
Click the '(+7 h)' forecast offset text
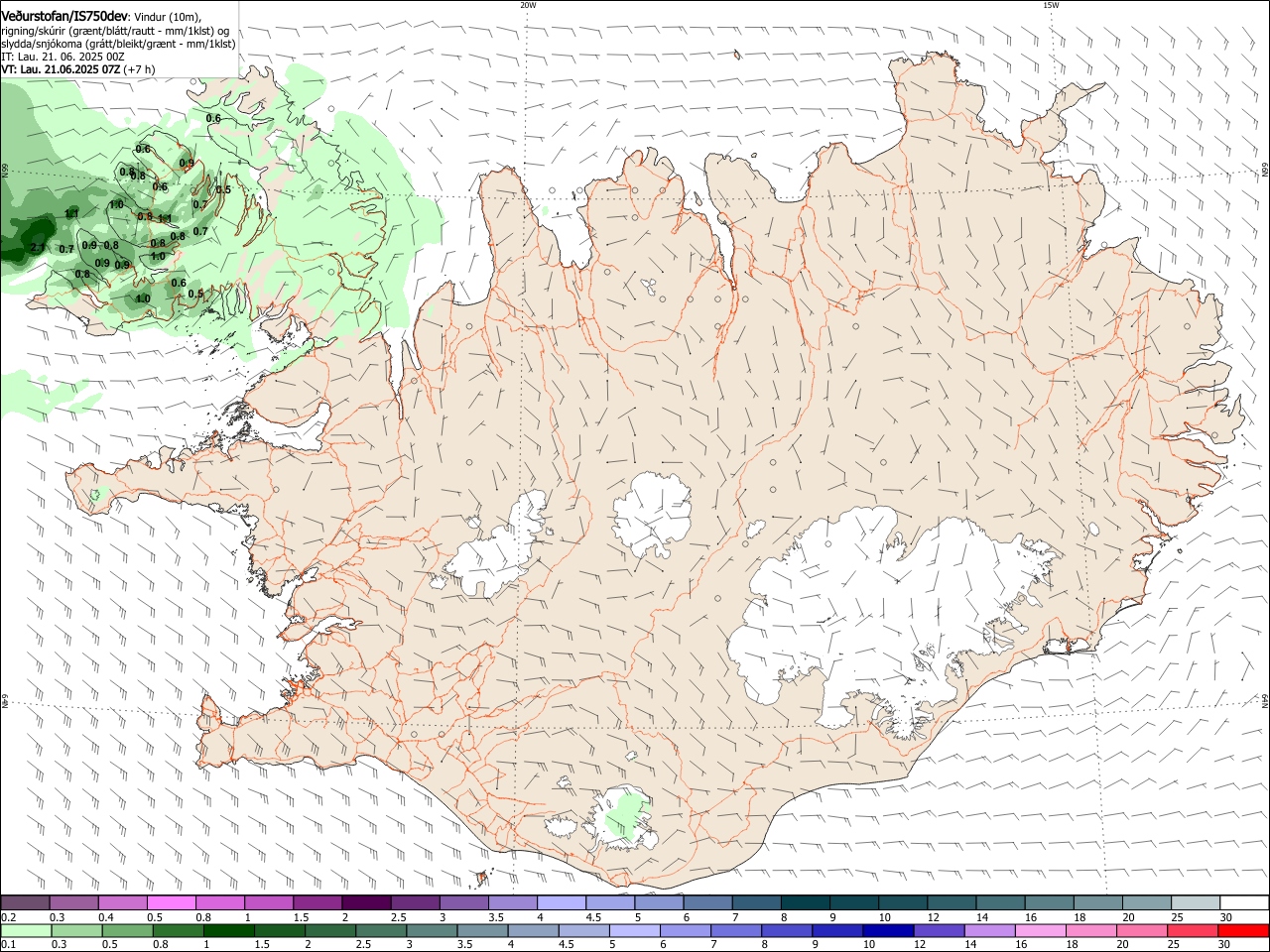coord(140,69)
